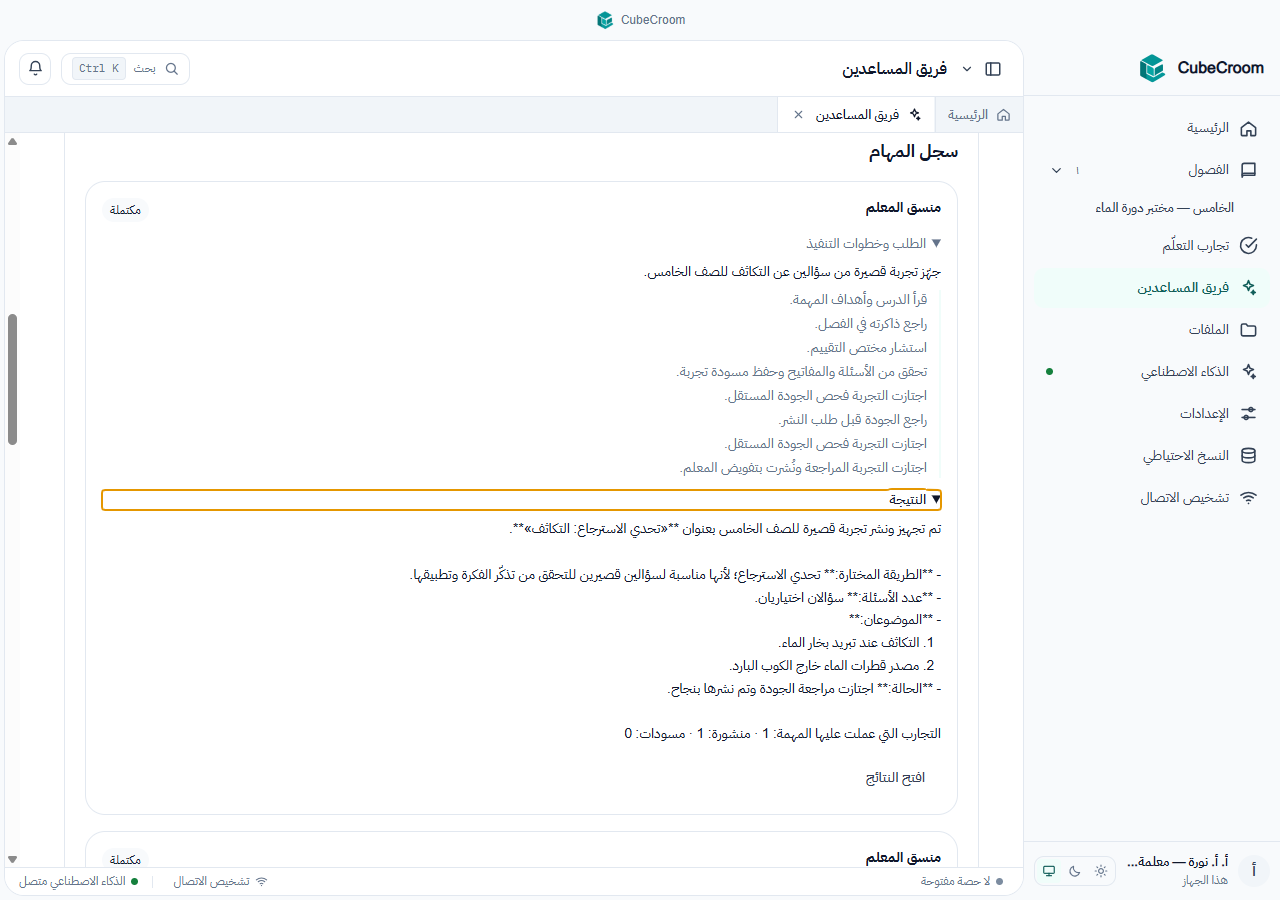Click افتح النتائج button
Screen dimensions: 1280x900
point(895,778)
